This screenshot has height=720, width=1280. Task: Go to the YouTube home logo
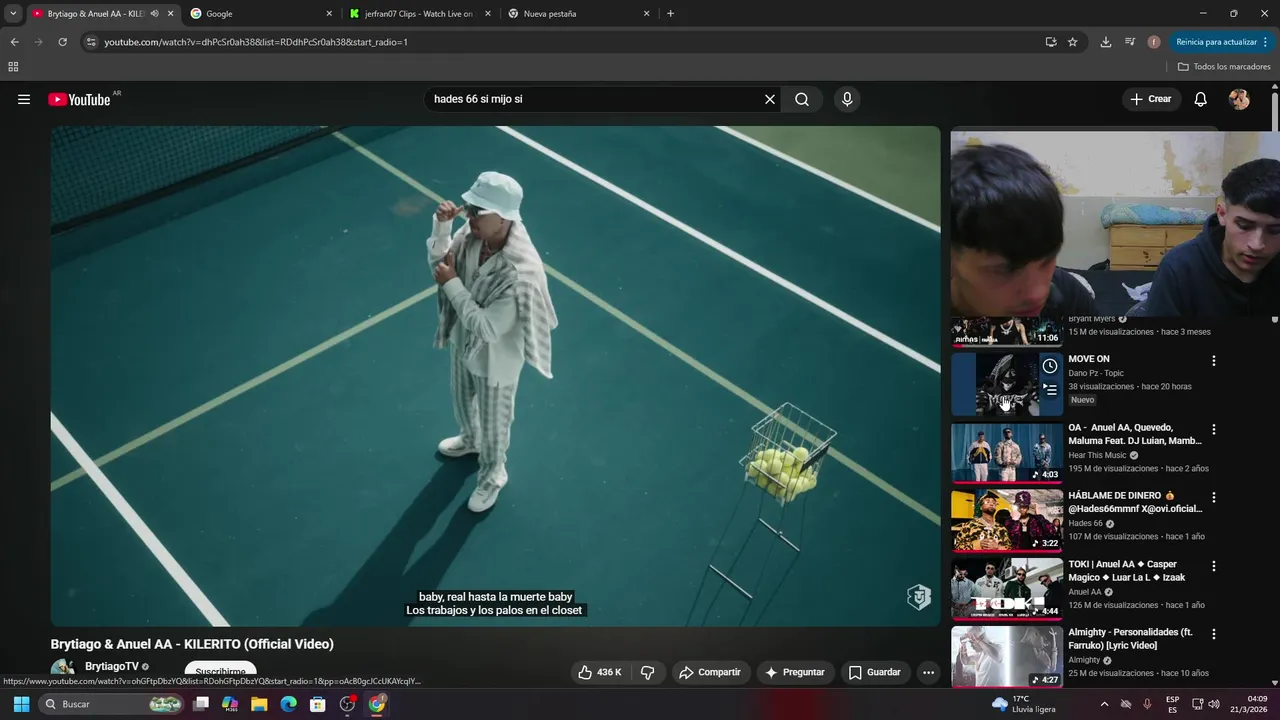79,99
